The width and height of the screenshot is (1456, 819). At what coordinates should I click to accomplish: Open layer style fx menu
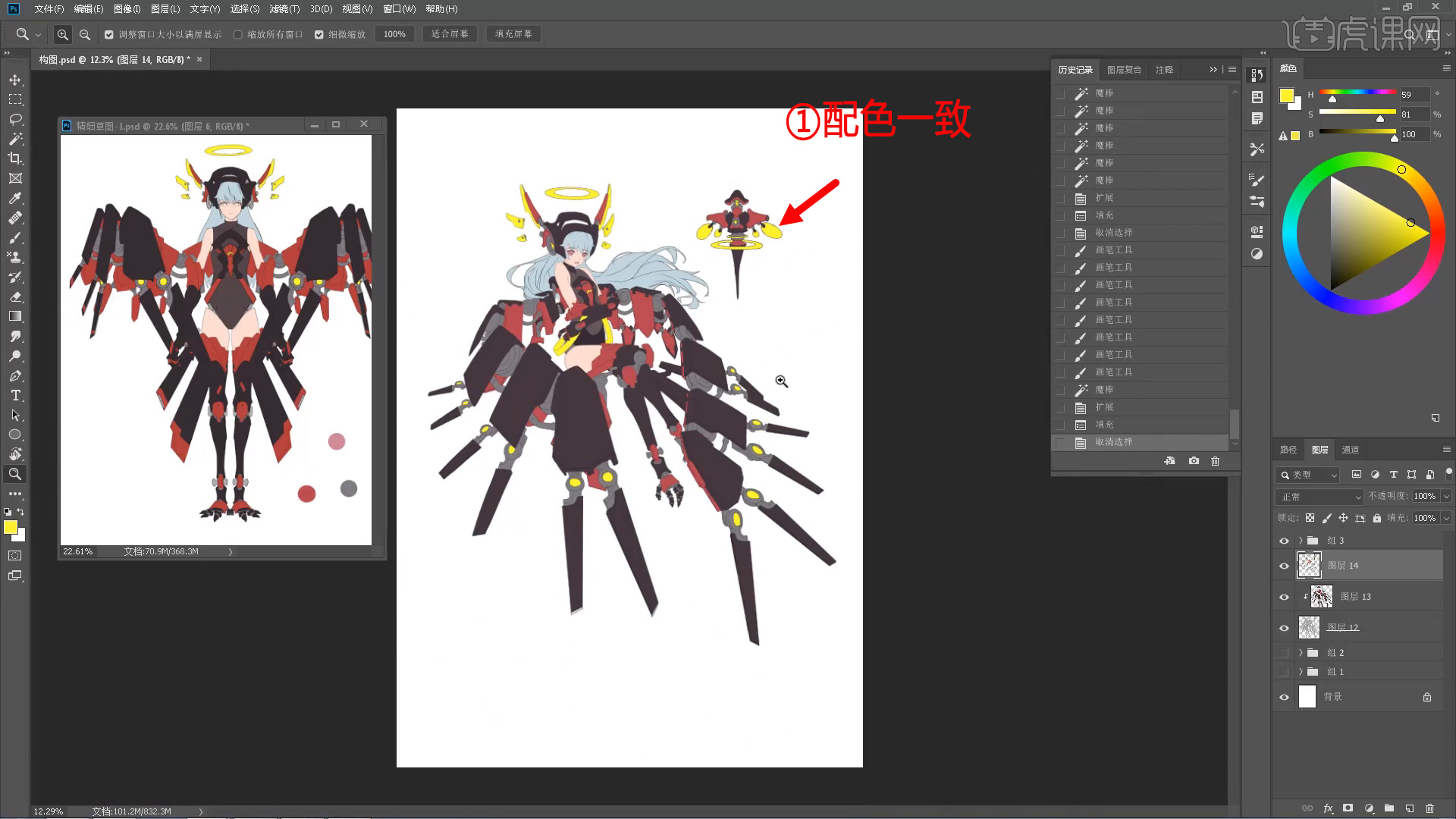click(1328, 808)
